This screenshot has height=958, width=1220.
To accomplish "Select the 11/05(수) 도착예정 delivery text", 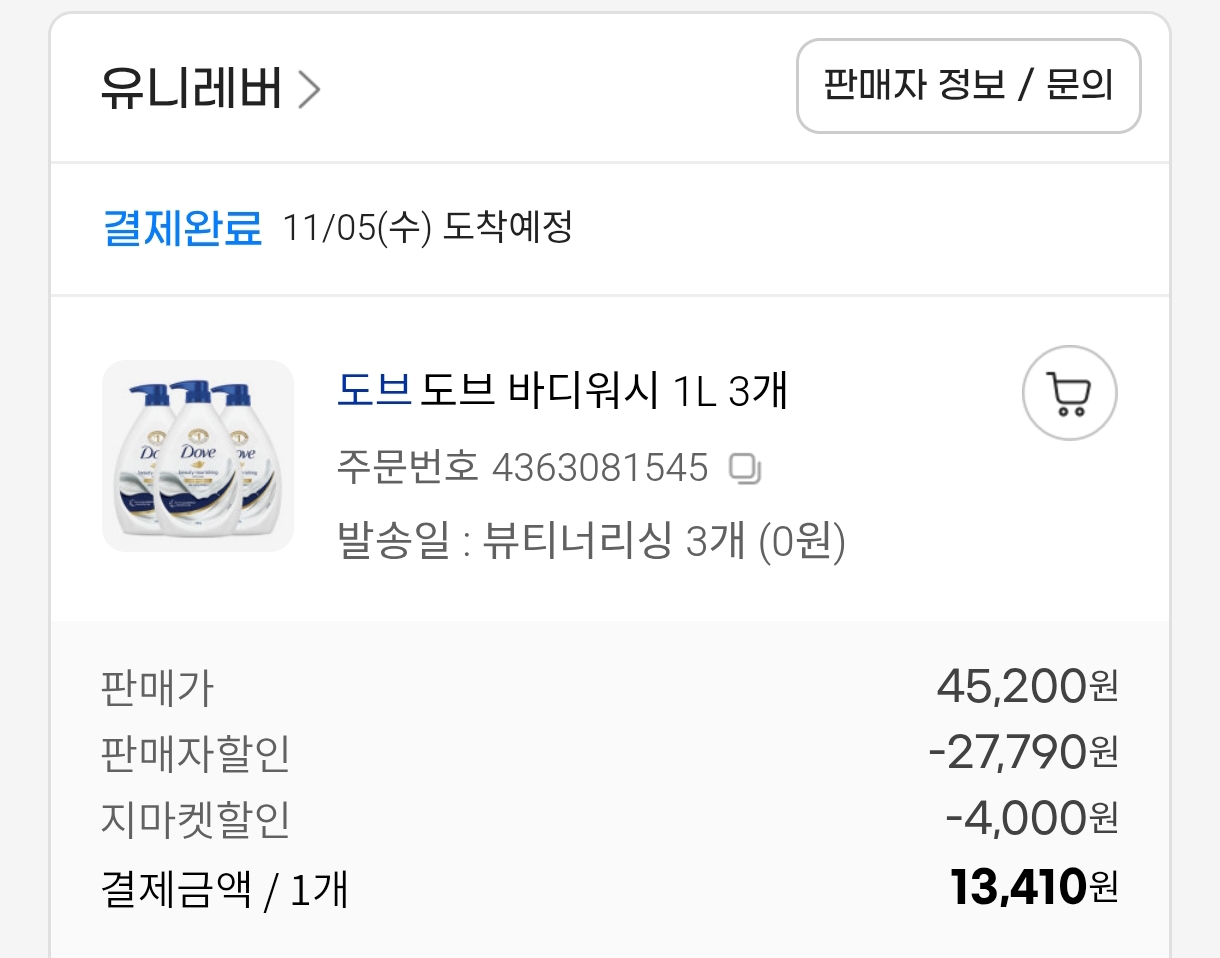I will (x=427, y=228).
